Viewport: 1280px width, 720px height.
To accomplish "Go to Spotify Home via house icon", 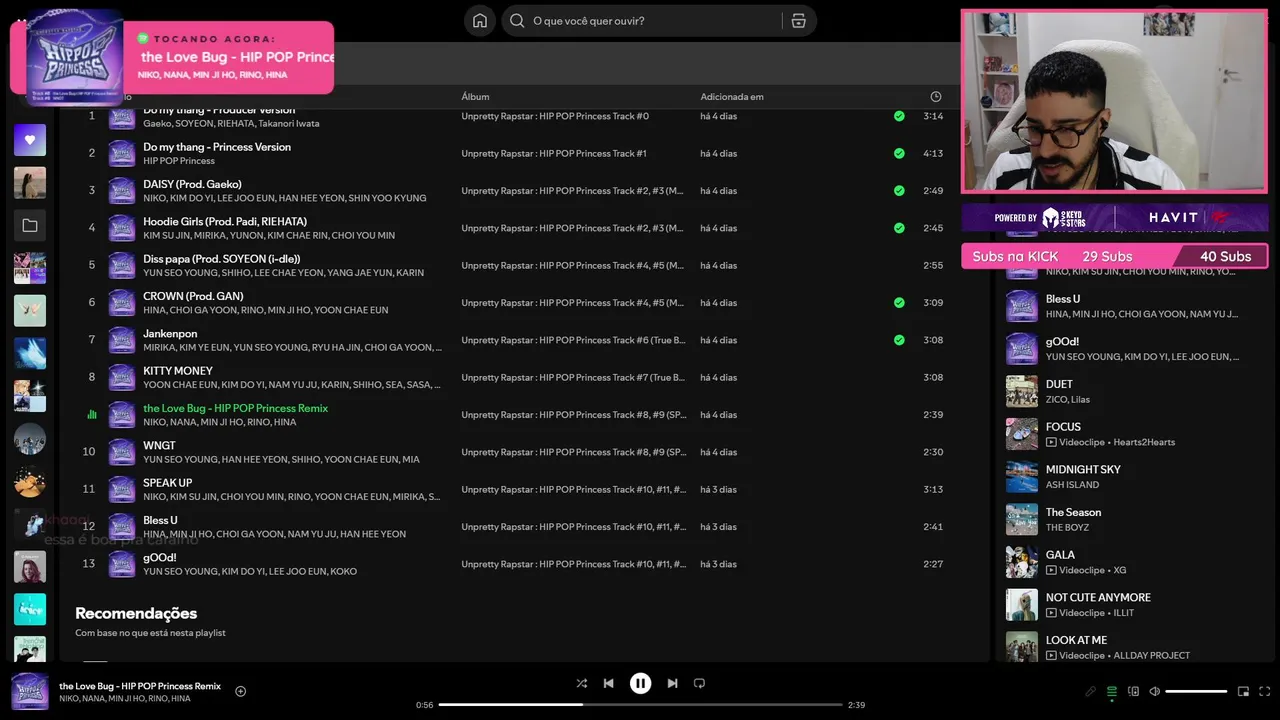I will (x=480, y=21).
